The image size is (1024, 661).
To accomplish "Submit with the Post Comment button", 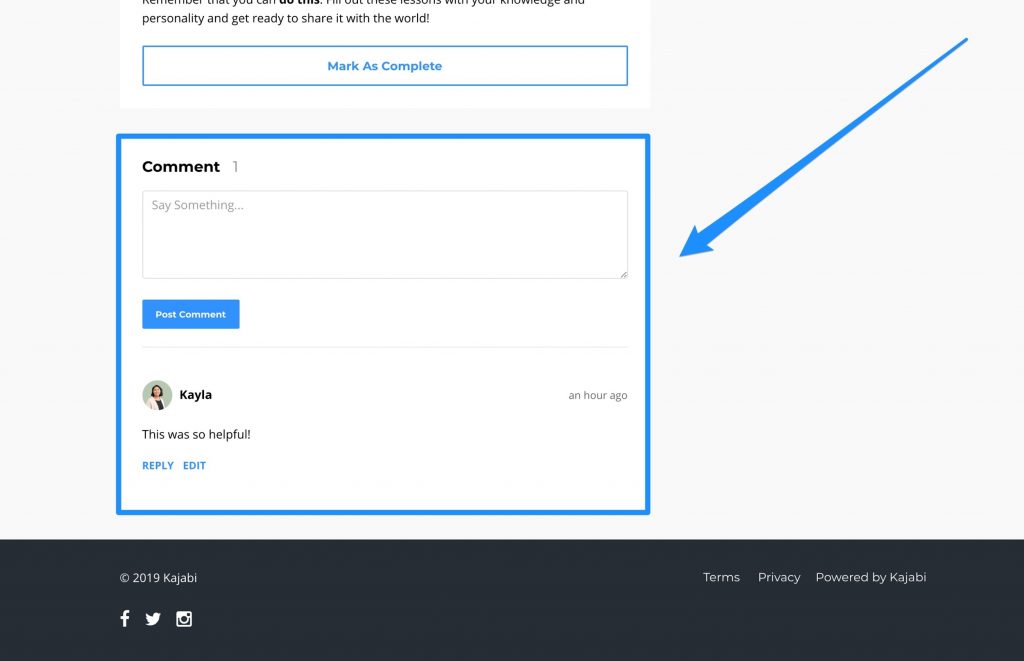I will (x=190, y=314).
